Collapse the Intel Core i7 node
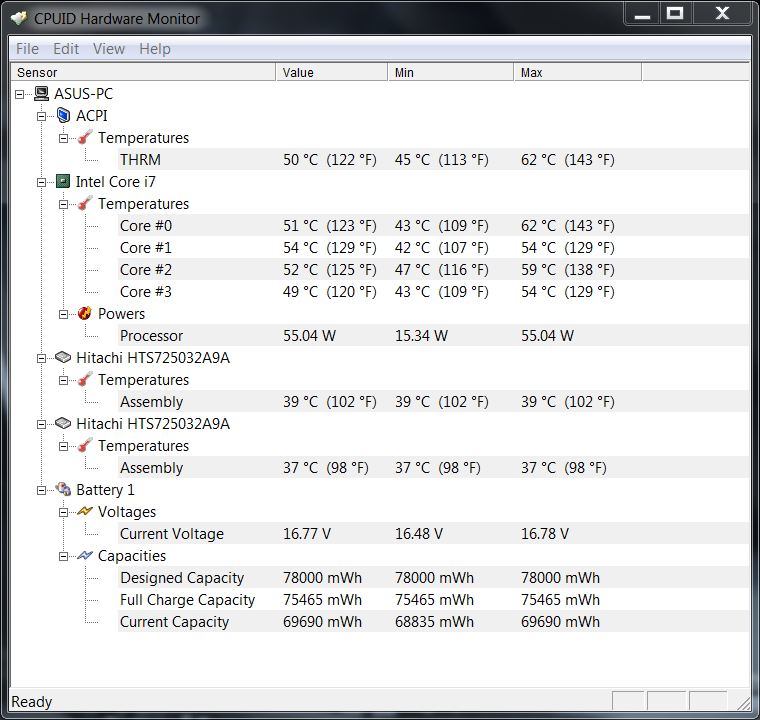Viewport: 760px width, 720px height. coord(42,182)
